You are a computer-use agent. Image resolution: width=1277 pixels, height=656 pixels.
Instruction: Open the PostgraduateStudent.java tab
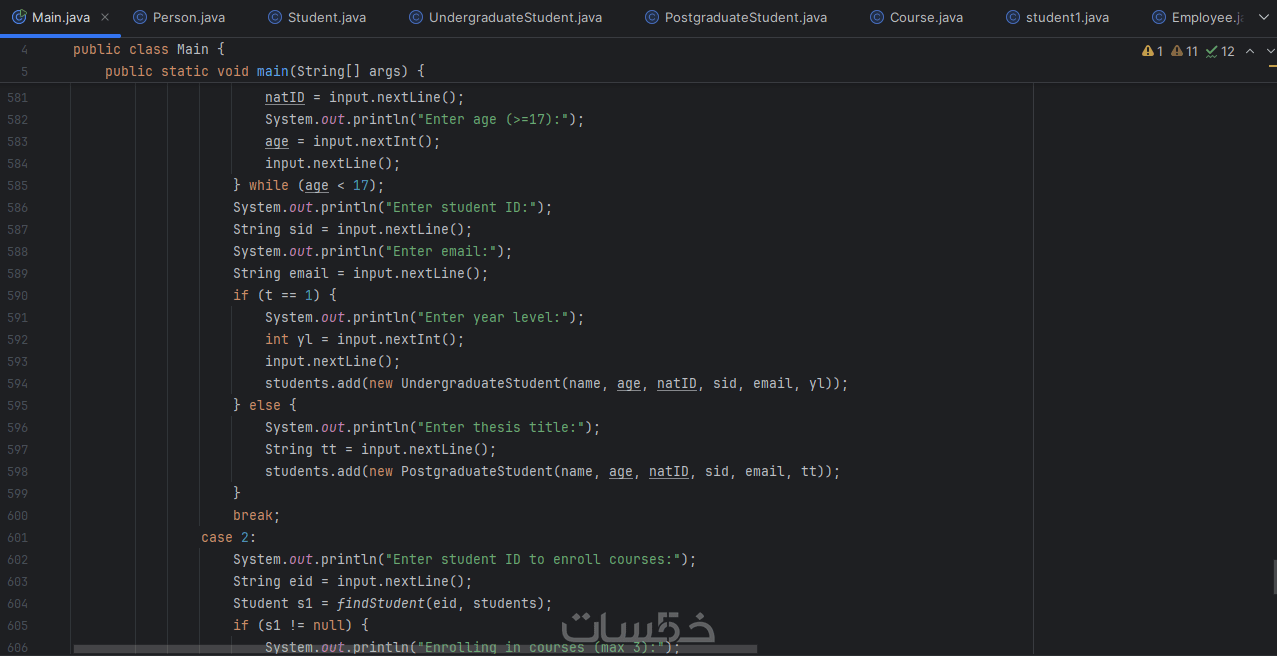pyautogui.click(x=736, y=17)
